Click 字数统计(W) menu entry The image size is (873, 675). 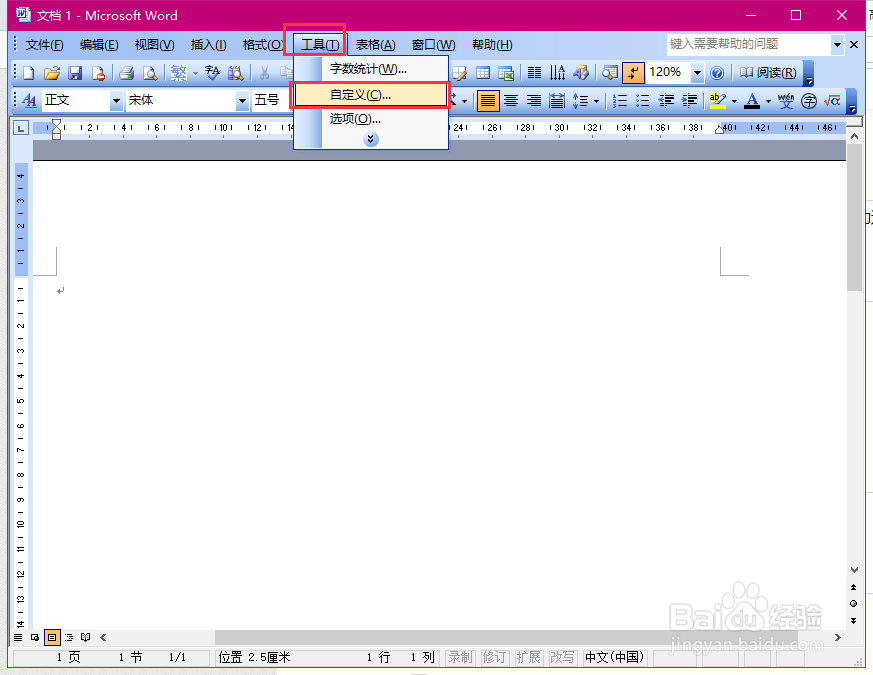[371, 69]
